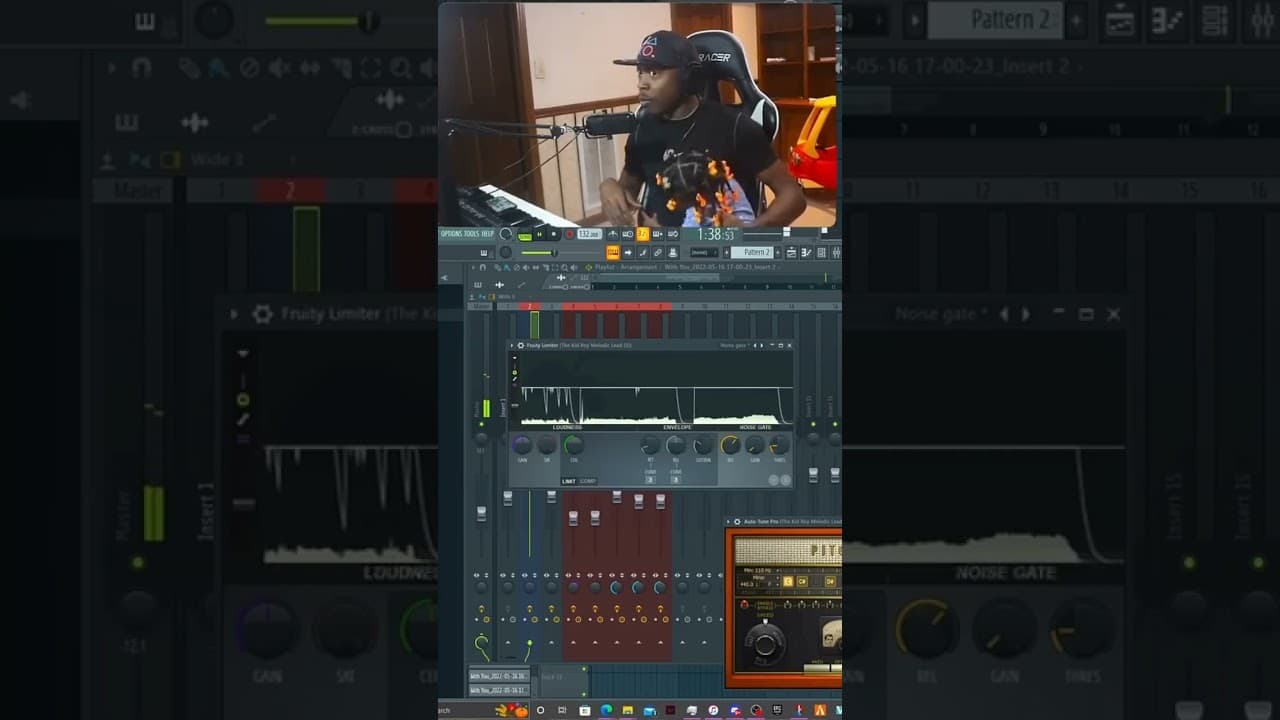
Task: Expand the Fruity Limiter menu arrow
Action: point(512,345)
